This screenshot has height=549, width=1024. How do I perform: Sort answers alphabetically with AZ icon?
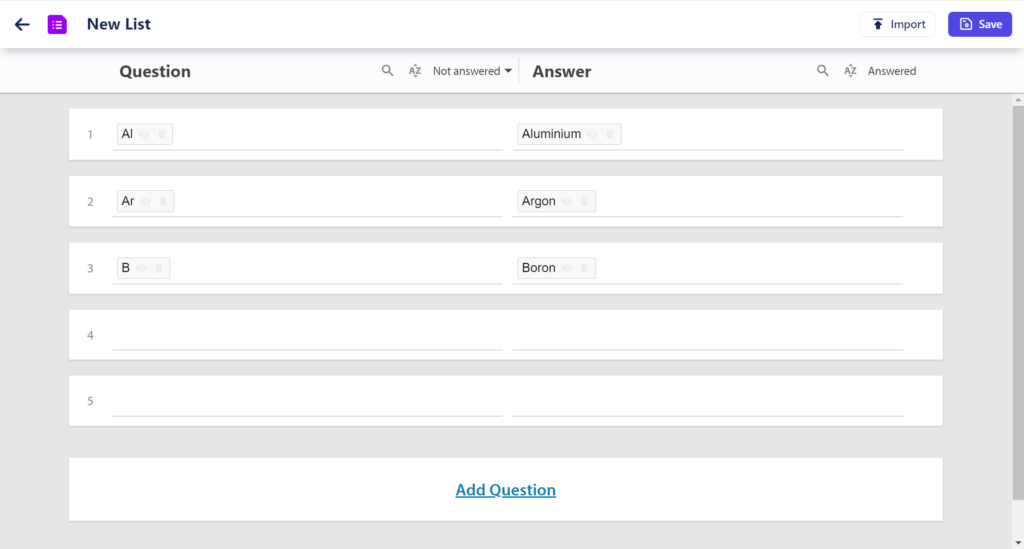point(850,71)
